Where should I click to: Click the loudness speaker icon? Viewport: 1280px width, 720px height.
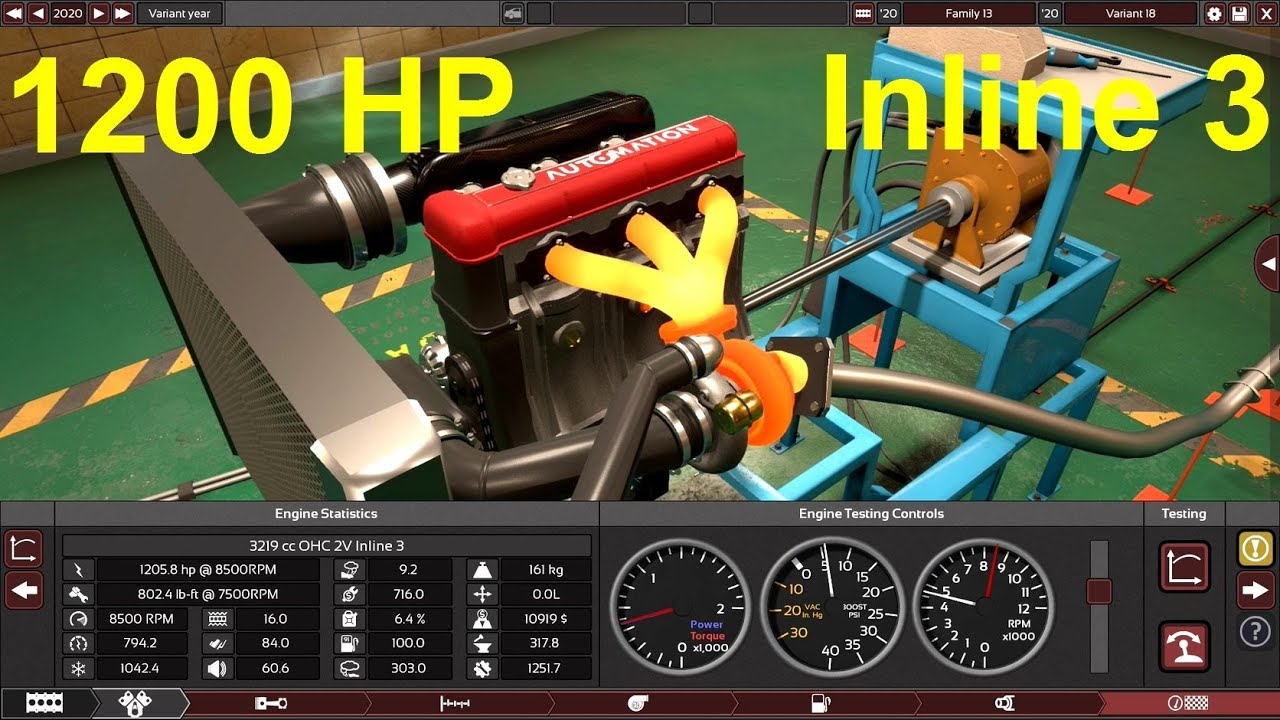[x=215, y=668]
